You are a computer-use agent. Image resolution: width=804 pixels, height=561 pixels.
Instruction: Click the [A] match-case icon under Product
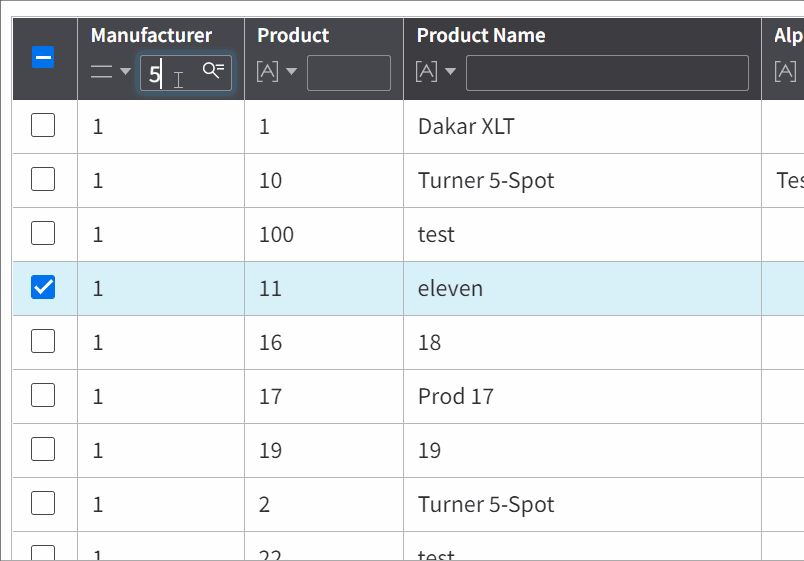pos(268,71)
